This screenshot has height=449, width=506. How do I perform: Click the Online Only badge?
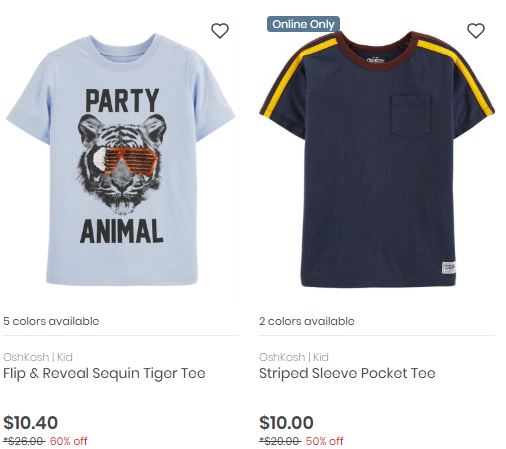pos(303,24)
